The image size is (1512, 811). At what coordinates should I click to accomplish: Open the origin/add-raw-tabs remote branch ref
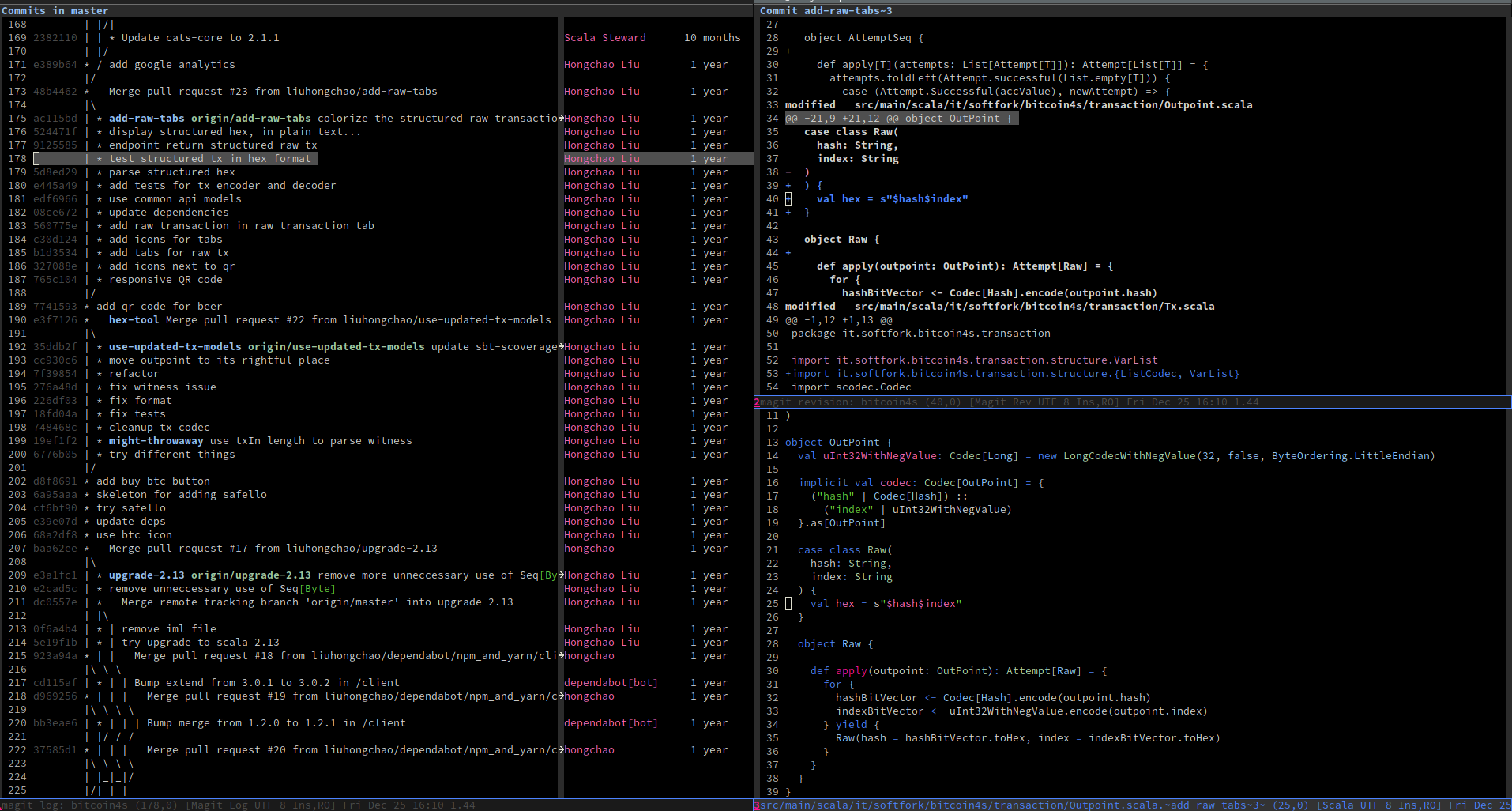[x=251, y=119]
